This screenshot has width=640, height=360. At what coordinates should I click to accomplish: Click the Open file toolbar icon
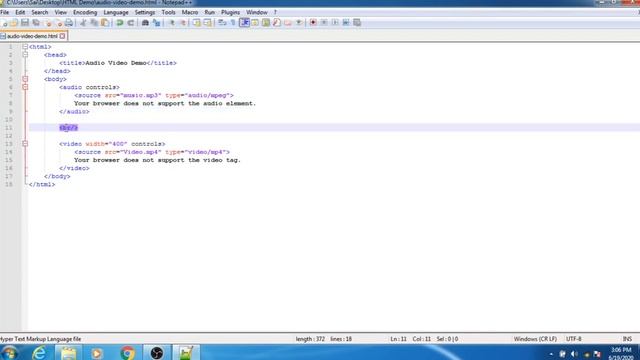[14, 23]
